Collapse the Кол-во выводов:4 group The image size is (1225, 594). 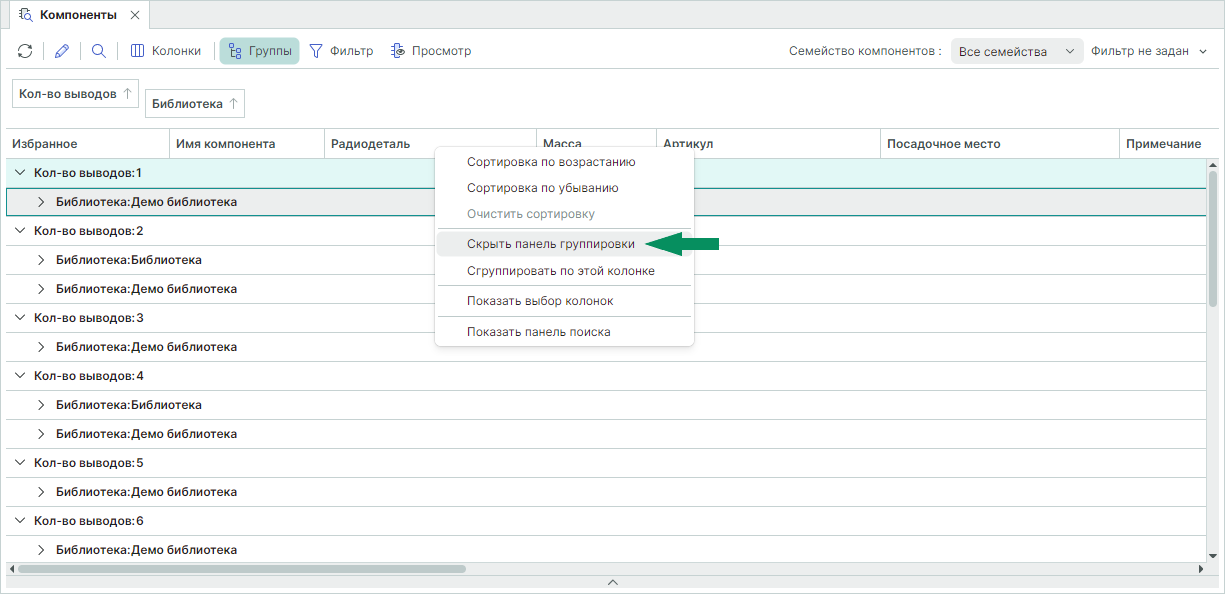tap(20, 376)
